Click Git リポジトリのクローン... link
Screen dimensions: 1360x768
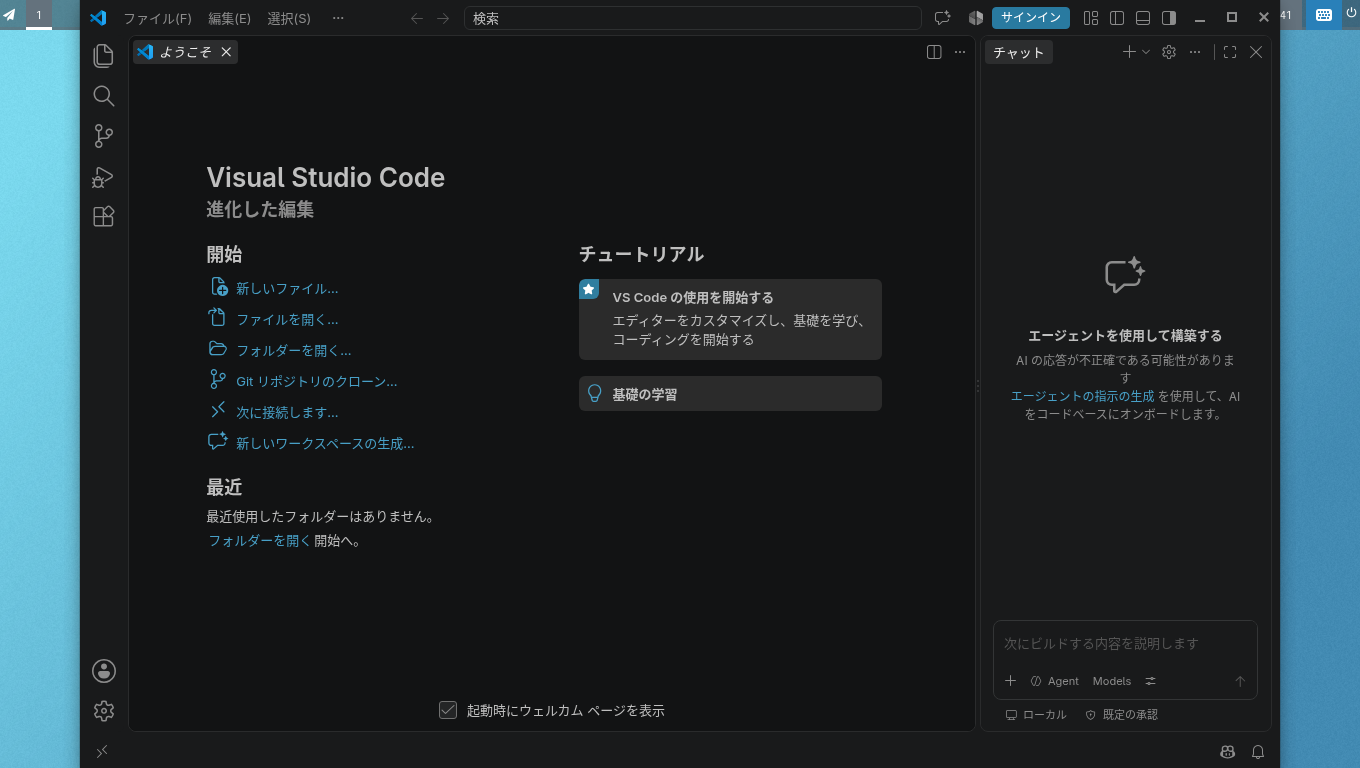point(317,381)
